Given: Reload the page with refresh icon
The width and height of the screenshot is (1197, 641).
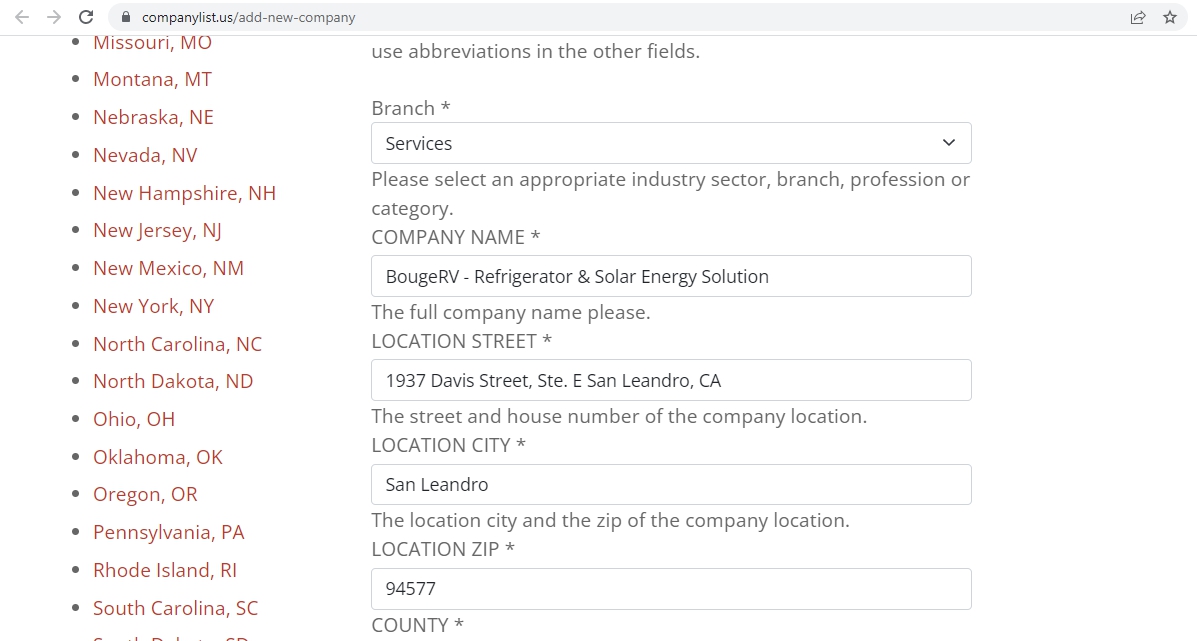Looking at the screenshot, I should point(86,17).
